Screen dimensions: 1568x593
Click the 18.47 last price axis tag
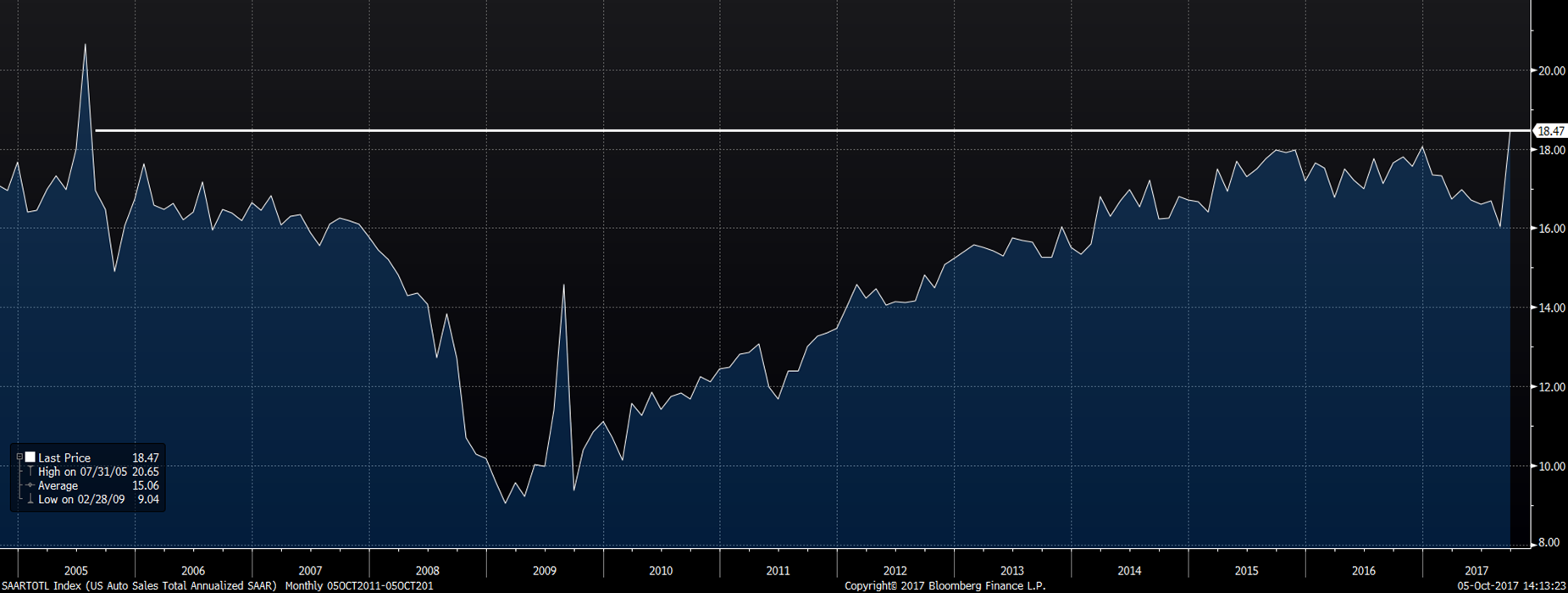click(x=1550, y=131)
